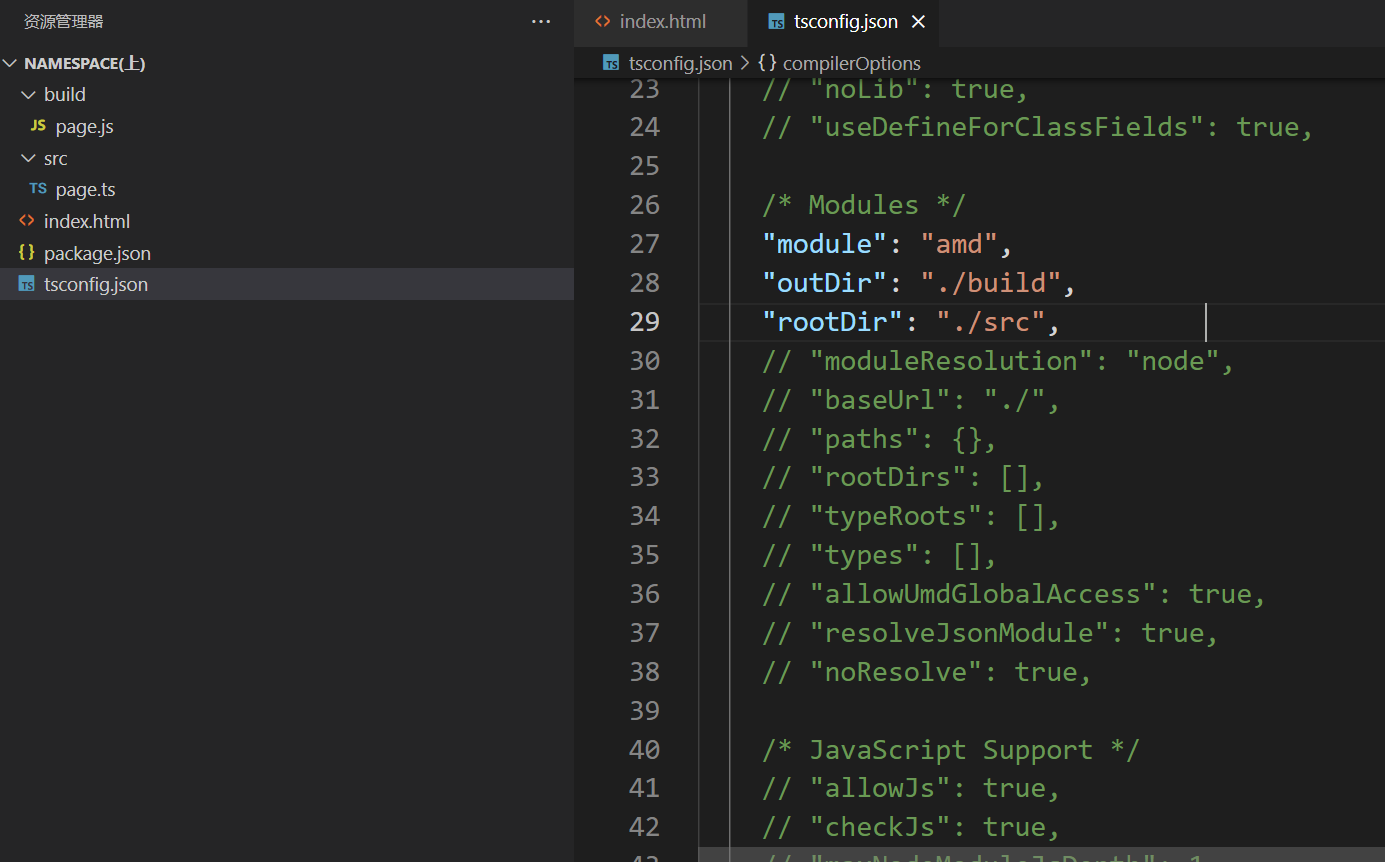Click the HTML icon on index.html tab
Viewport: 1385px width, 862px height.
tap(602, 22)
